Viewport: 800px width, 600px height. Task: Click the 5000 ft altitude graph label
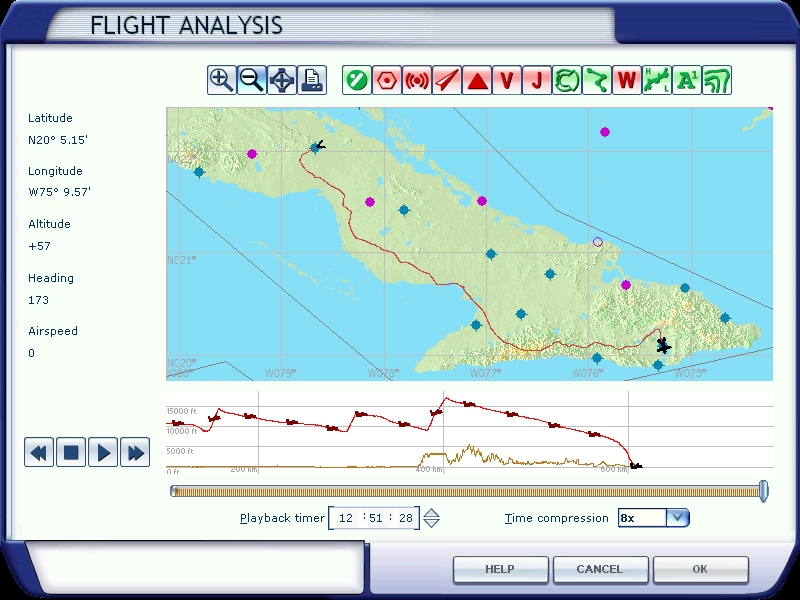click(x=180, y=451)
